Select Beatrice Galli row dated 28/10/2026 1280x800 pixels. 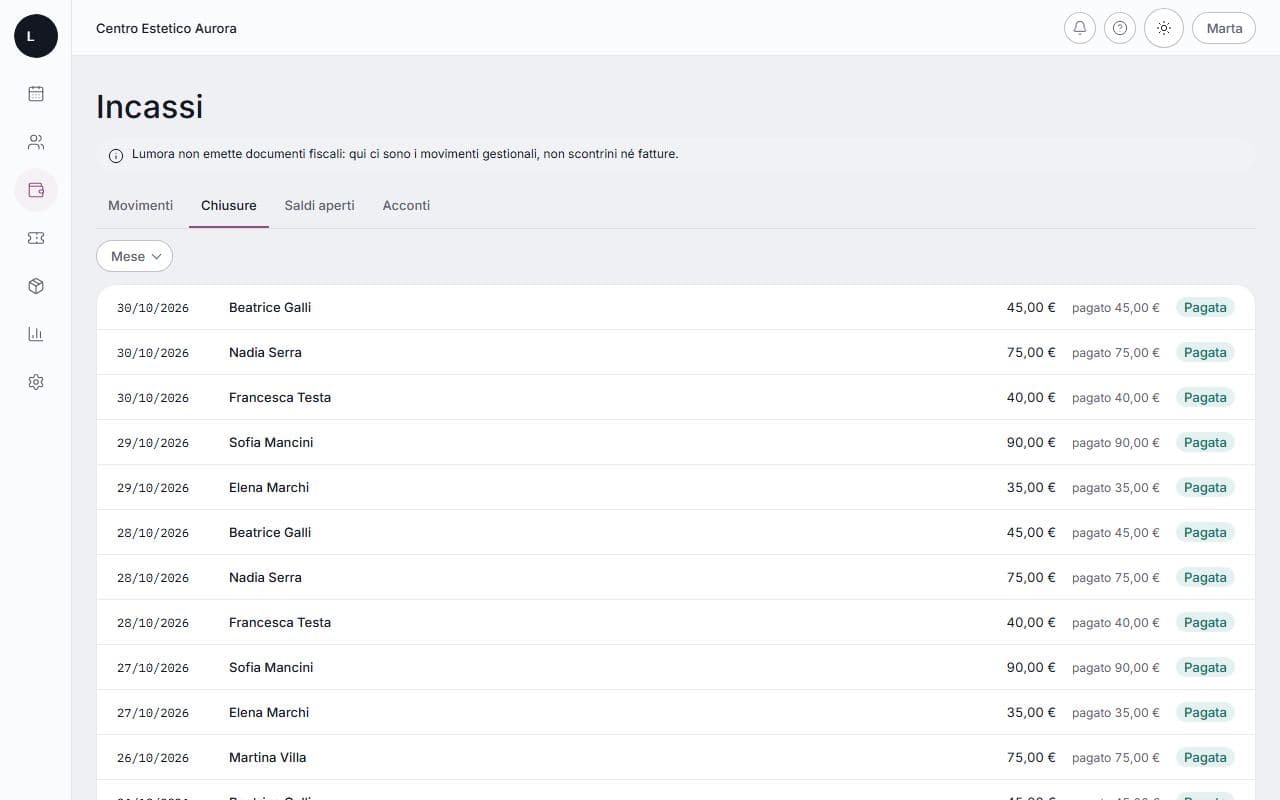[x=676, y=532]
